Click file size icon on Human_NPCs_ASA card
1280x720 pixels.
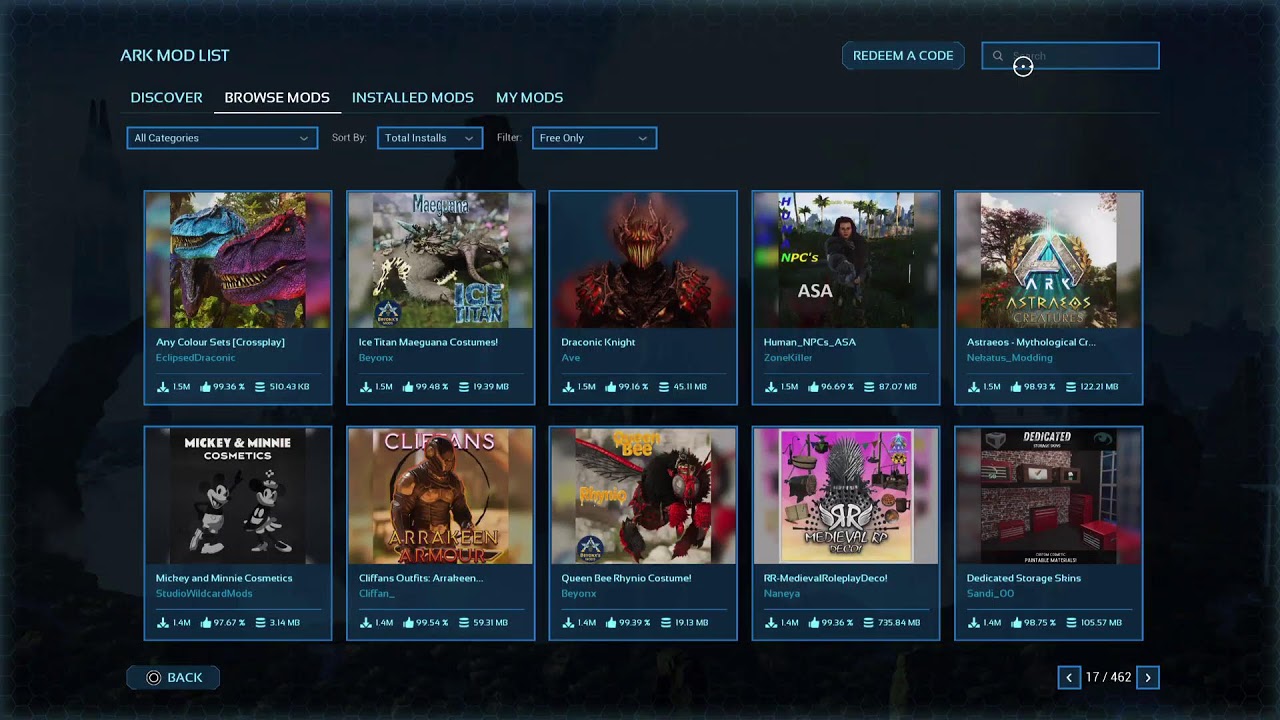pos(868,387)
